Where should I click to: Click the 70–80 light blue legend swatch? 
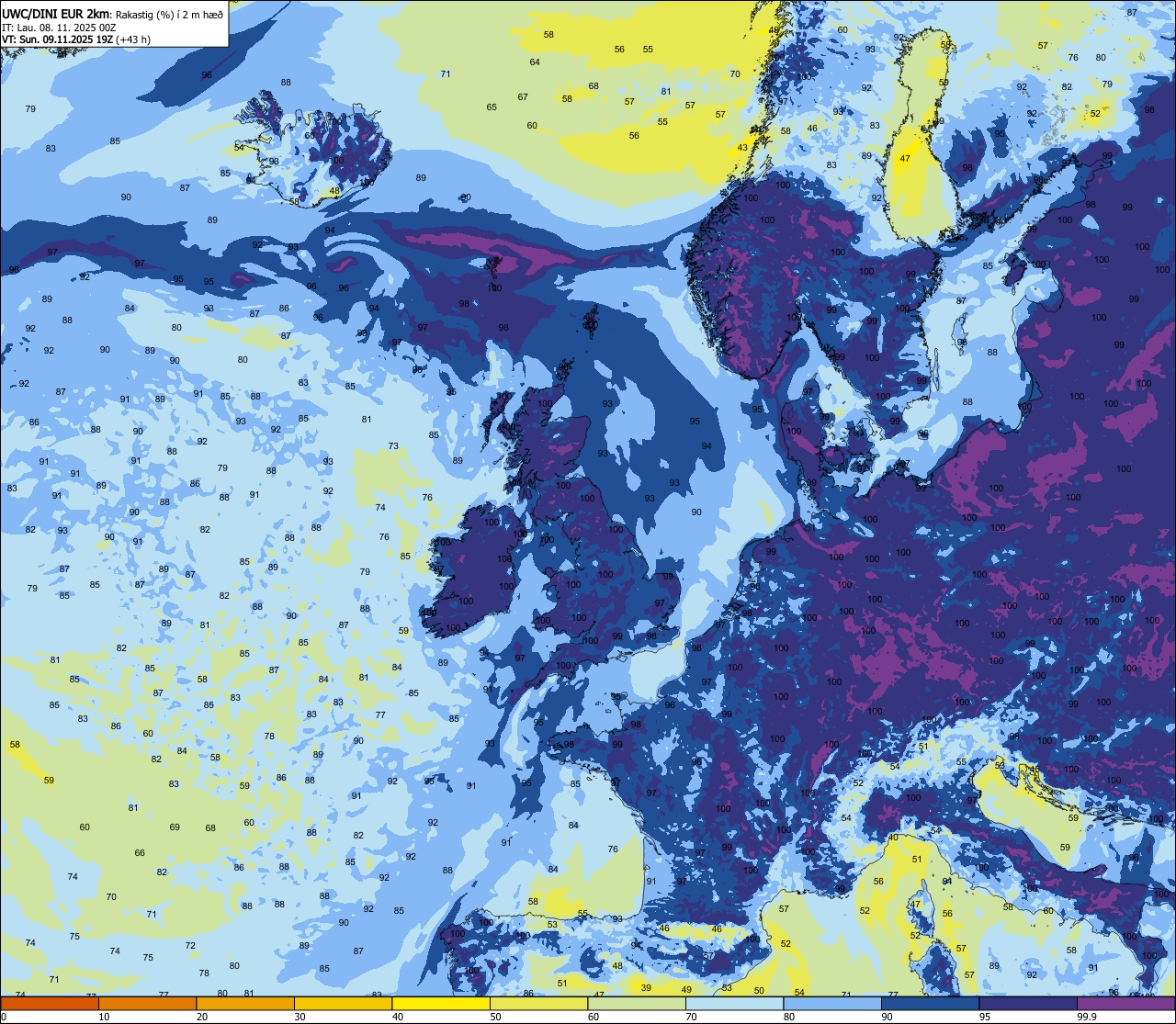point(734,1004)
